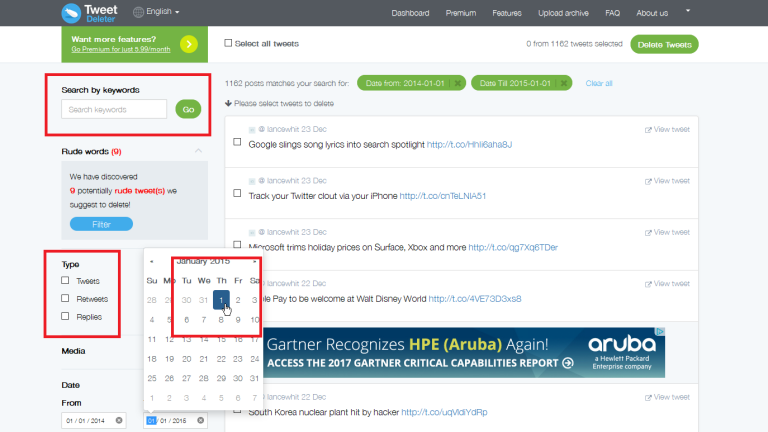
Task: Clear the From date 01/01/2014 field
Action: 119,420
